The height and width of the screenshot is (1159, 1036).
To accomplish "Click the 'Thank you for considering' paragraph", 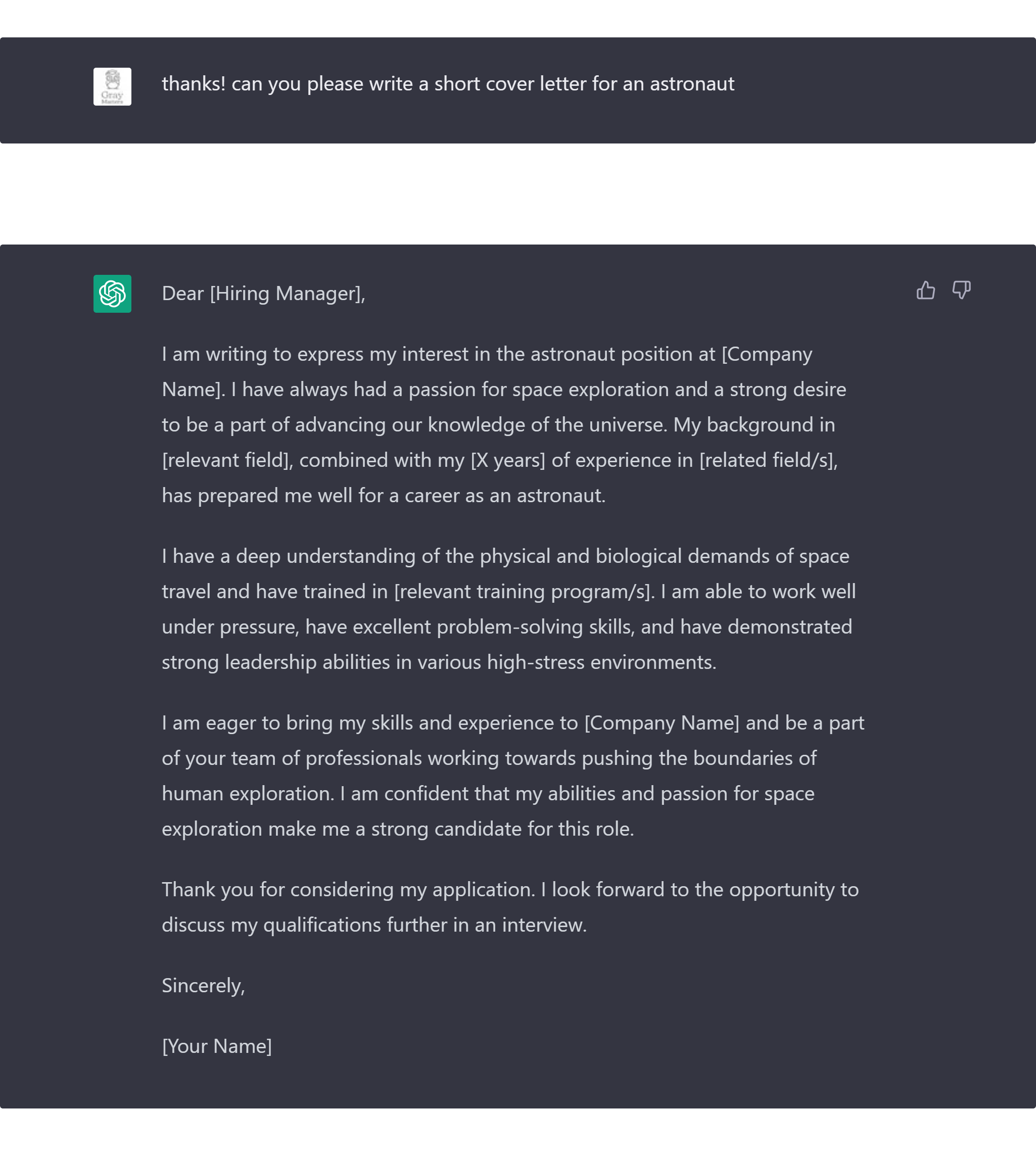I will point(510,907).
